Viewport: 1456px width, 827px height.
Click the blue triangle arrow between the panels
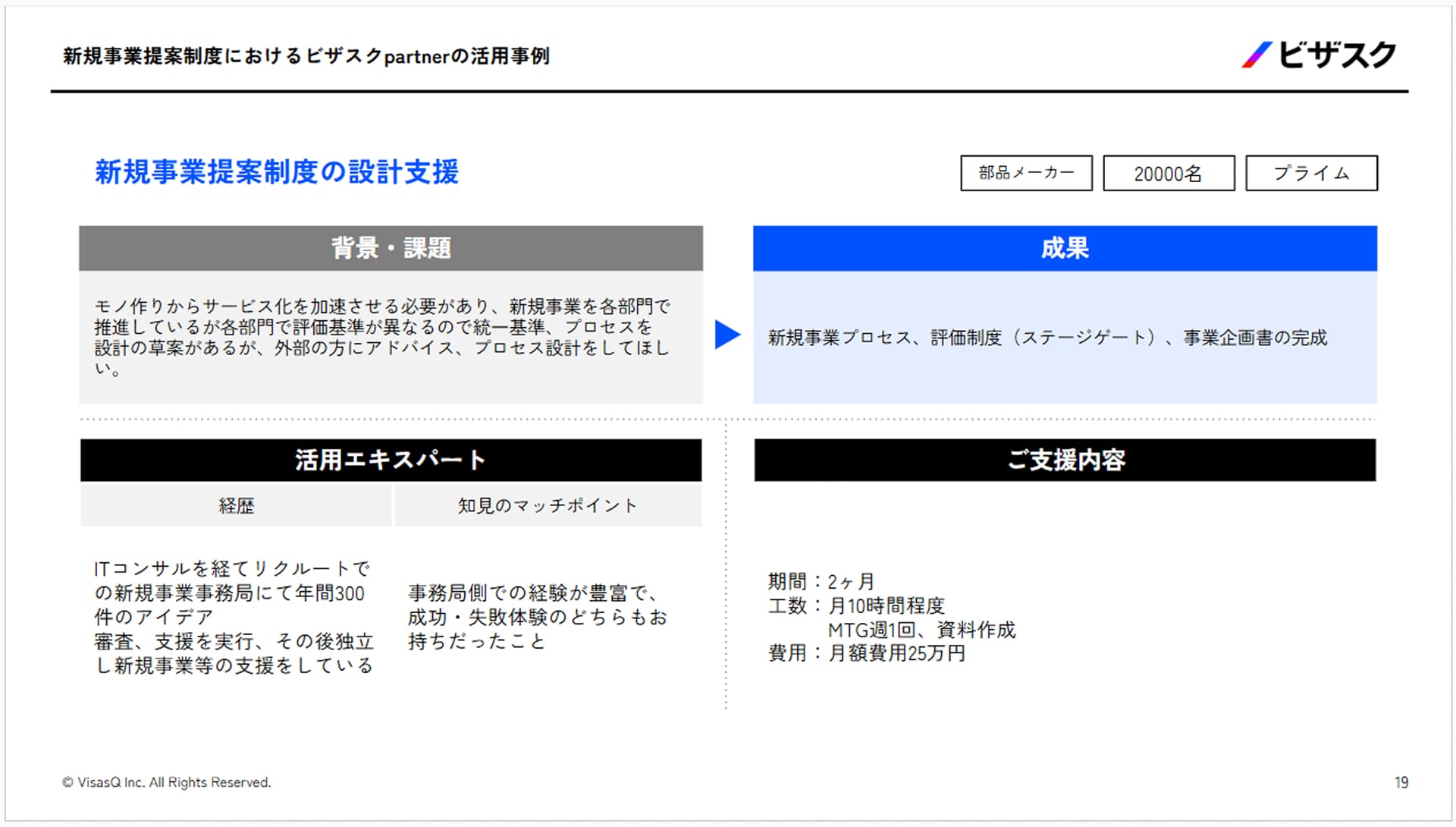(x=727, y=335)
